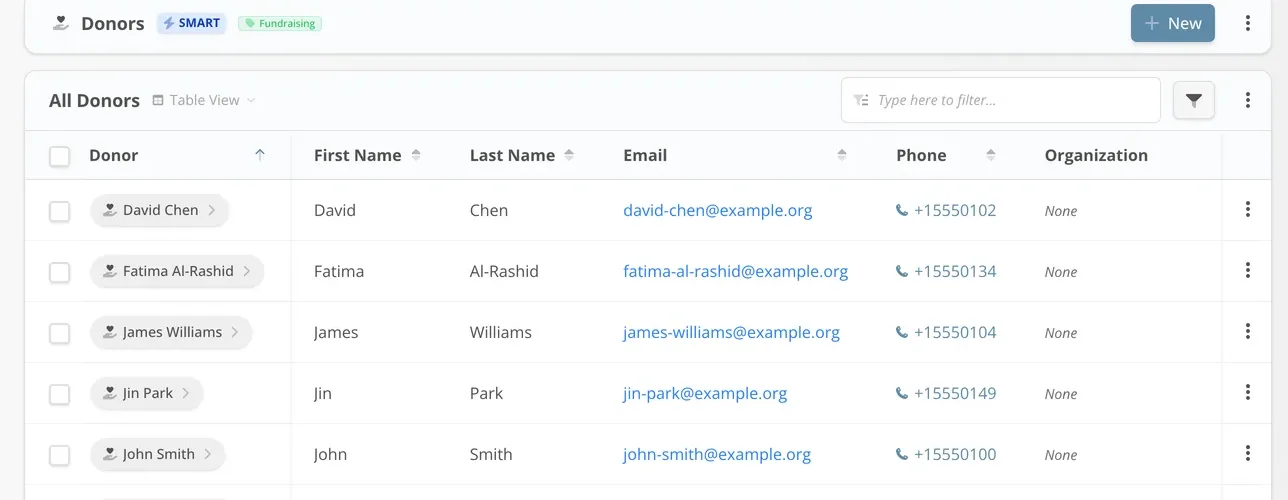Open row actions for James Williams
Image resolution: width=1288 pixels, height=500 pixels.
(x=1247, y=332)
